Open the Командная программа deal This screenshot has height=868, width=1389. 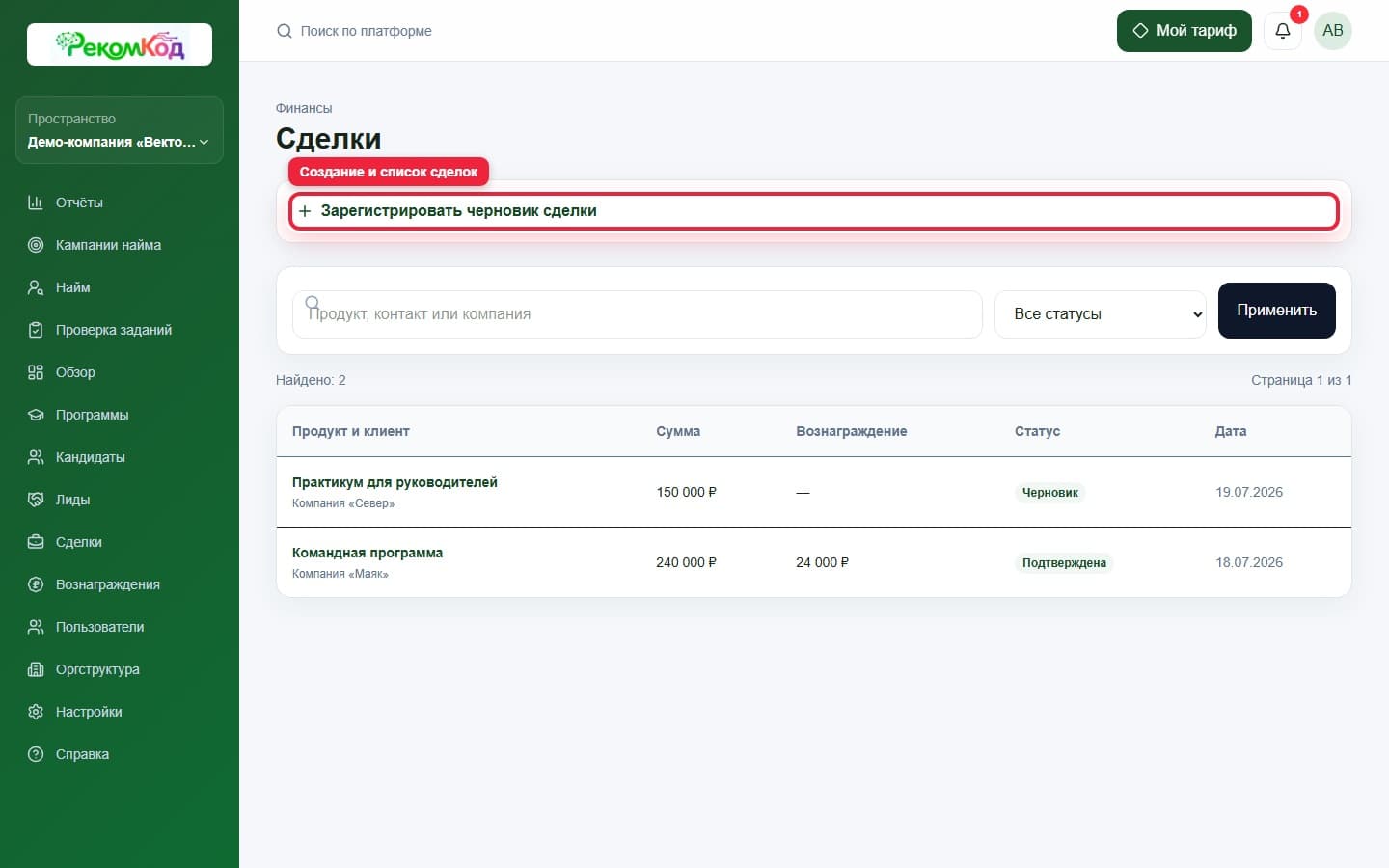tap(368, 553)
